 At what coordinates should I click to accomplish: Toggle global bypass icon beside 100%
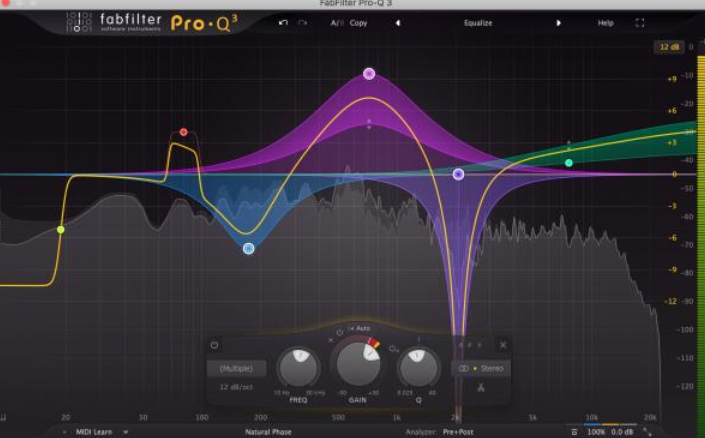(x=574, y=432)
